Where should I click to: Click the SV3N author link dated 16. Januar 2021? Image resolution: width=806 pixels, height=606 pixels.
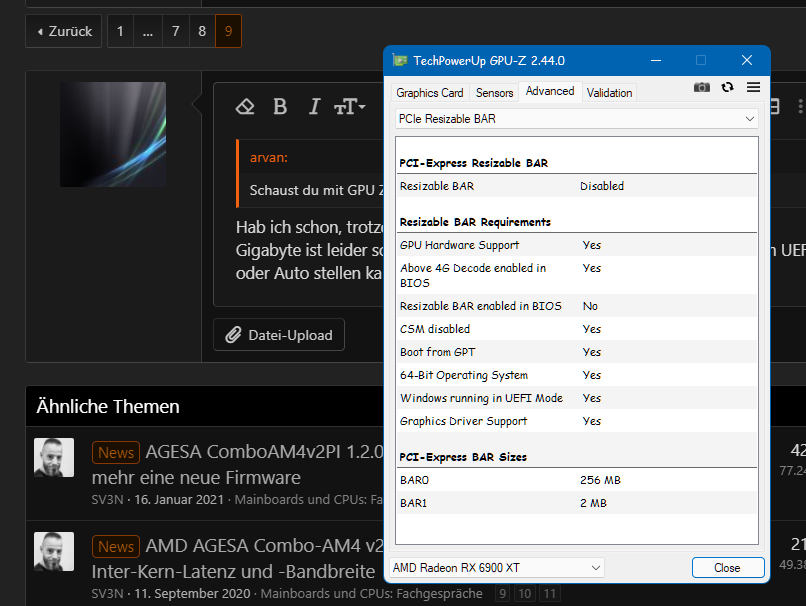coord(107,500)
